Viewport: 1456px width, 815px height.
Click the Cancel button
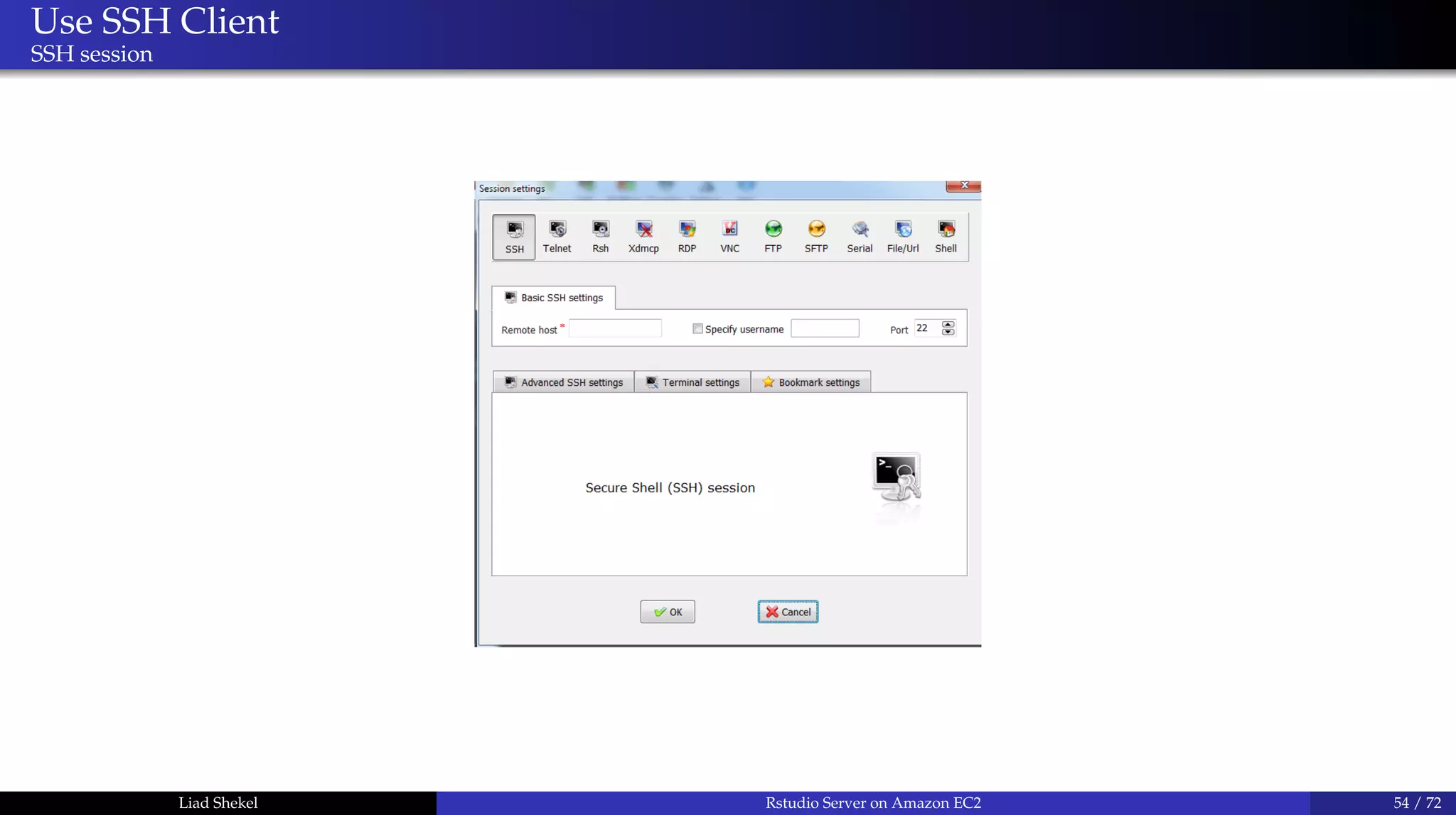(x=788, y=612)
